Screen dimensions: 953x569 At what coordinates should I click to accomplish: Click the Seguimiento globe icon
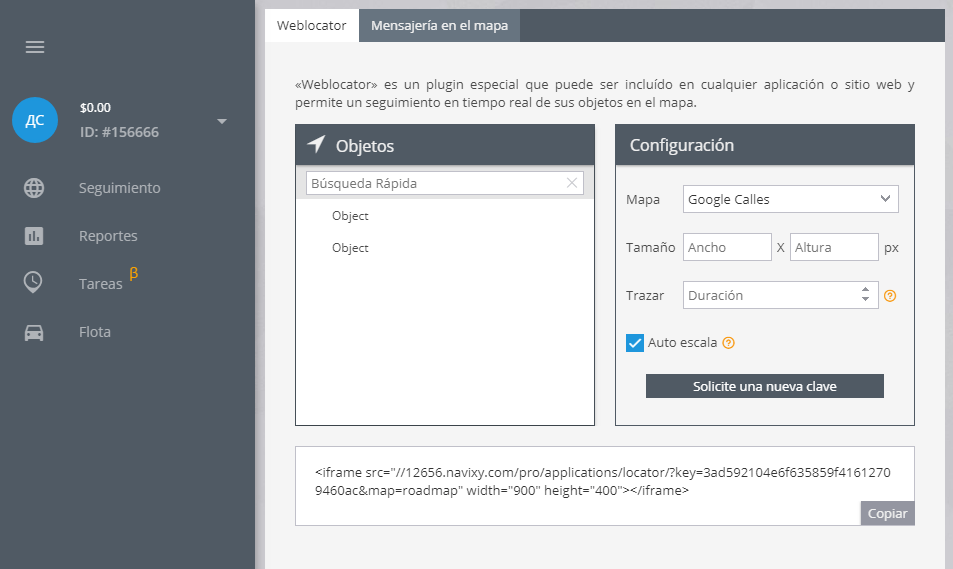pyautogui.click(x=34, y=188)
